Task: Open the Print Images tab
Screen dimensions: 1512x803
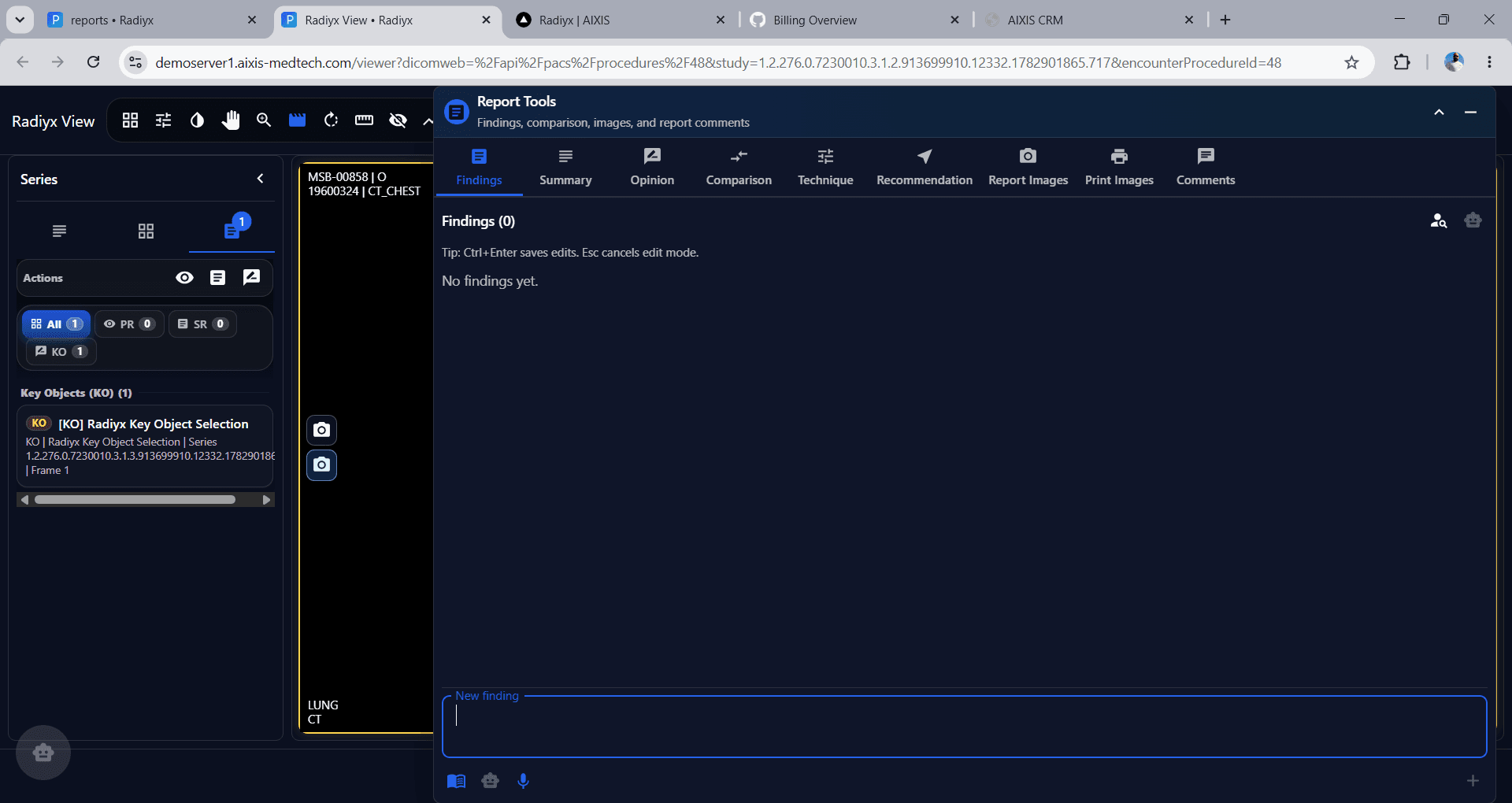Action: [x=1119, y=168]
